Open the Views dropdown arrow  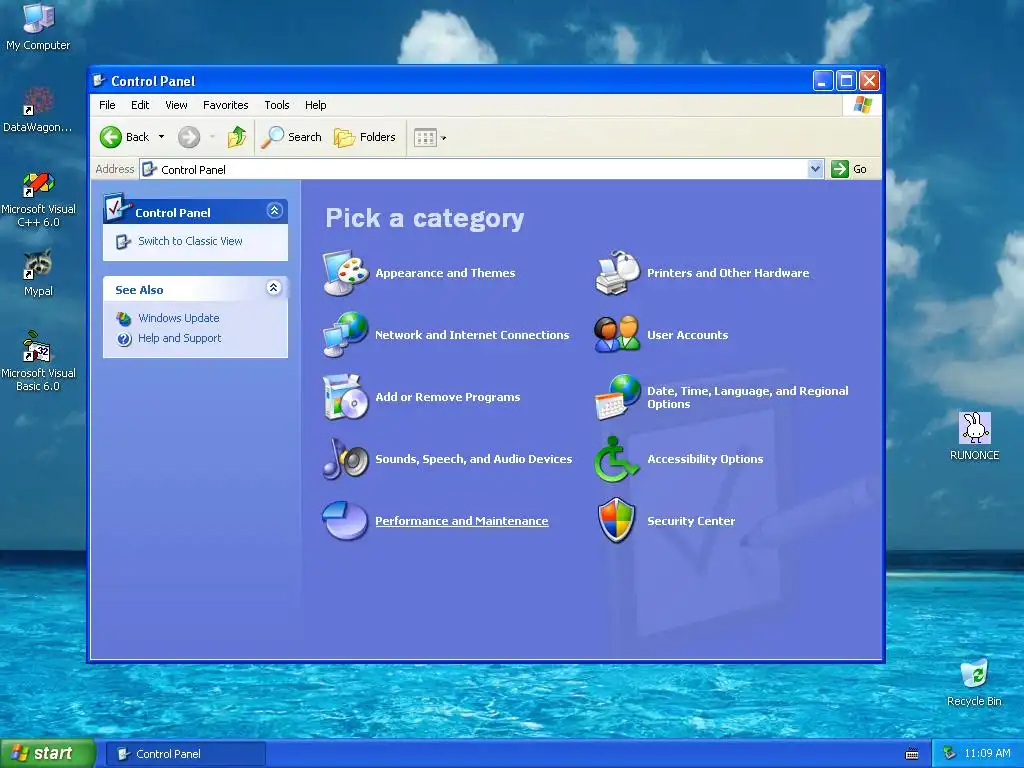pos(443,138)
